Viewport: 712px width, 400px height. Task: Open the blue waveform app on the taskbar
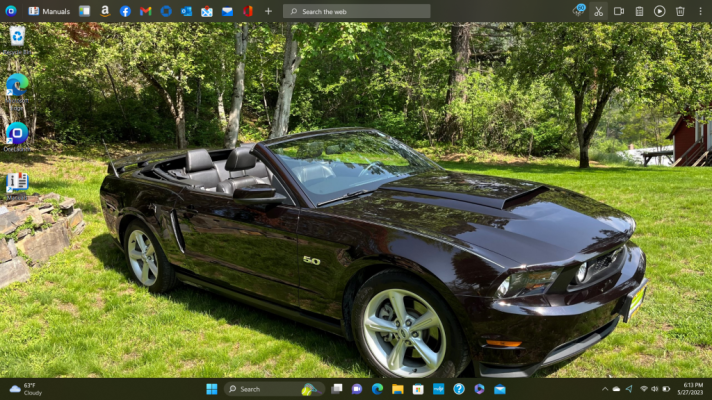coord(439,389)
